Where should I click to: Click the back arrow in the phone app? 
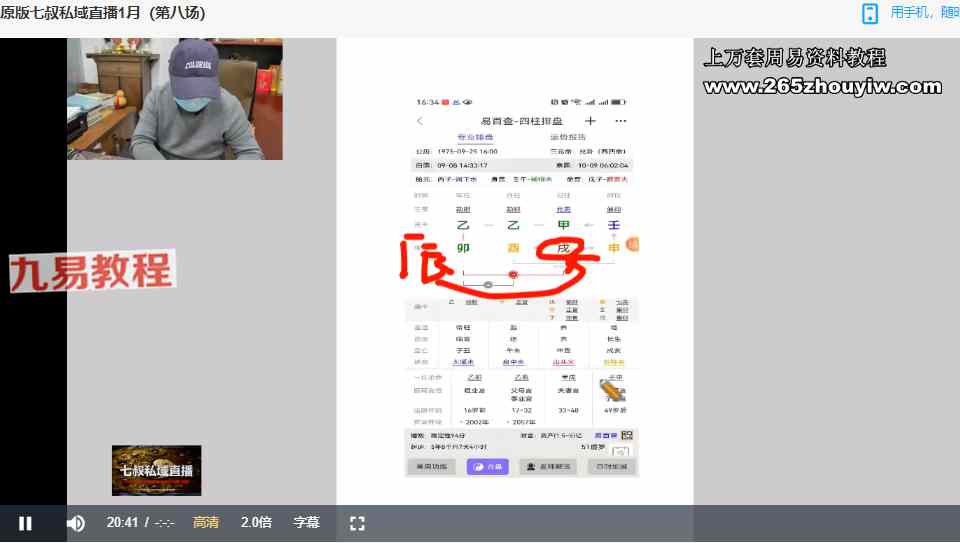click(x=420, y=121)
